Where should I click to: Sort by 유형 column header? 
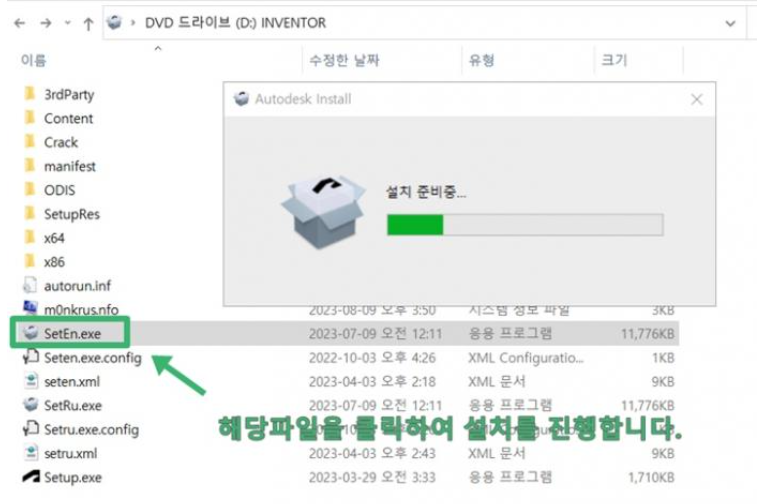pos(481,60)
